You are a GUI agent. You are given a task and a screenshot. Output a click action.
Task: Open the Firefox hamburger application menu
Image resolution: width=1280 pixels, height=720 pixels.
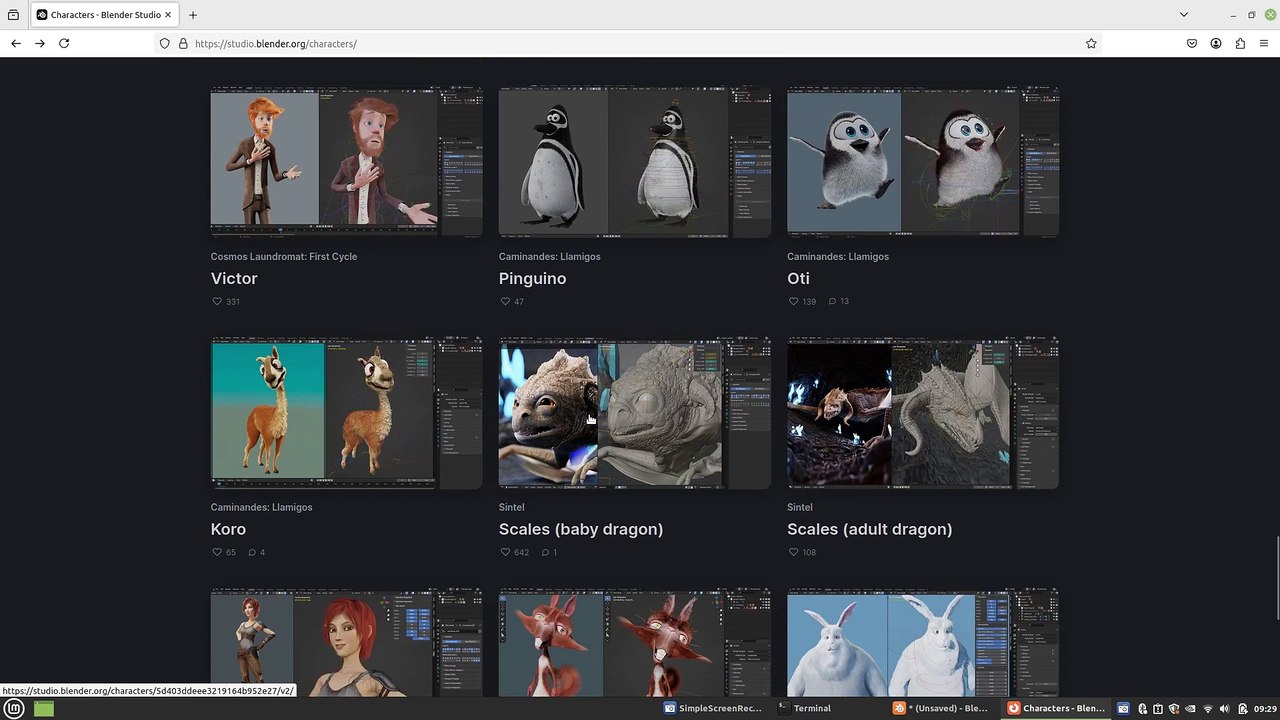1264,44
